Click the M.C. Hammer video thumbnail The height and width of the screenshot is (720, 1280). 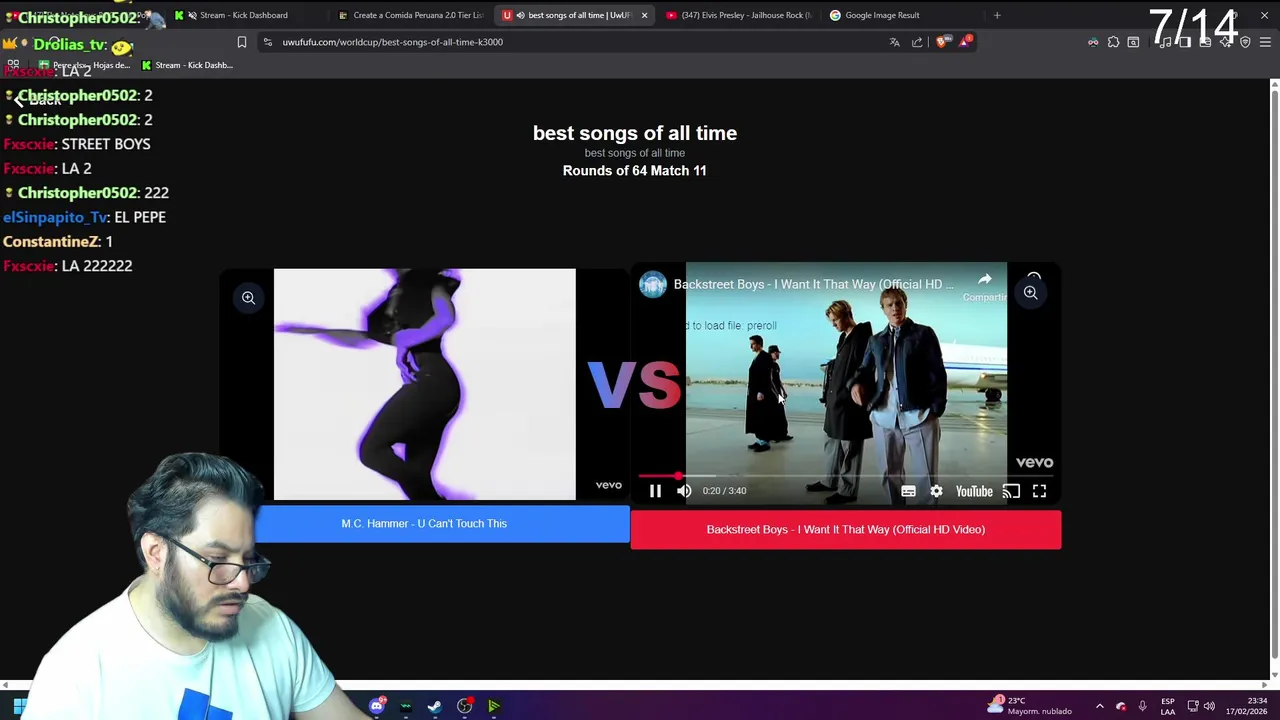tap(424, 384)
